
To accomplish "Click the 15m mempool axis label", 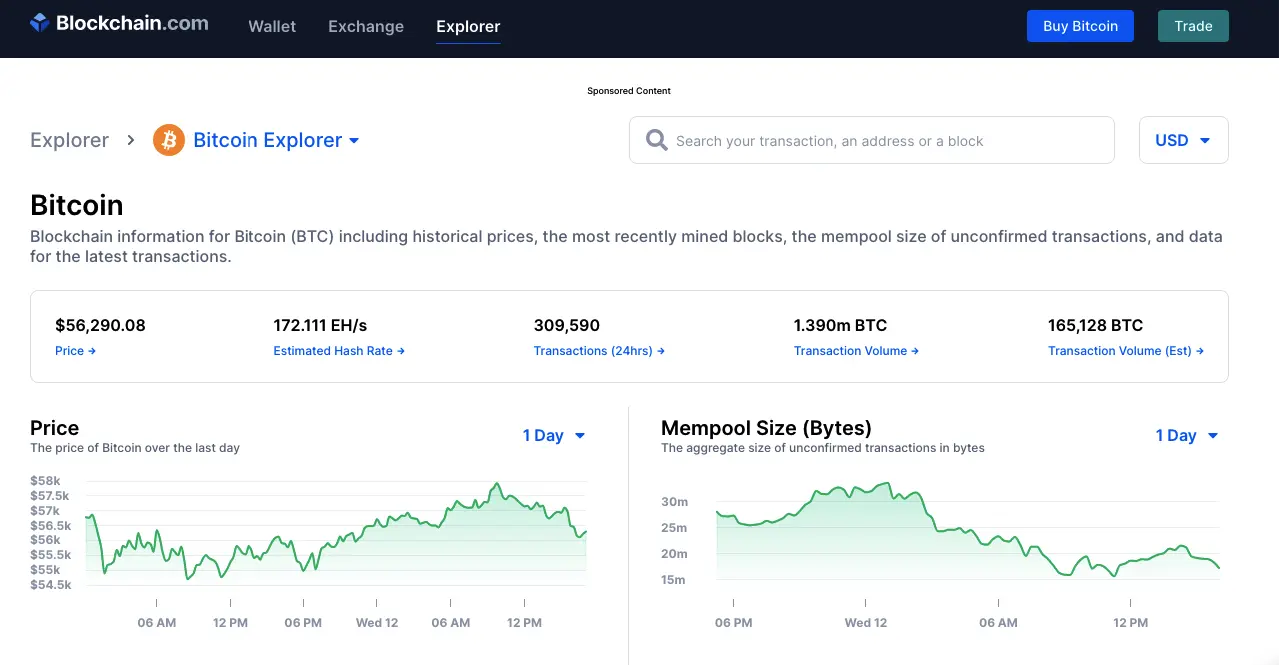I will click(675, 580).
